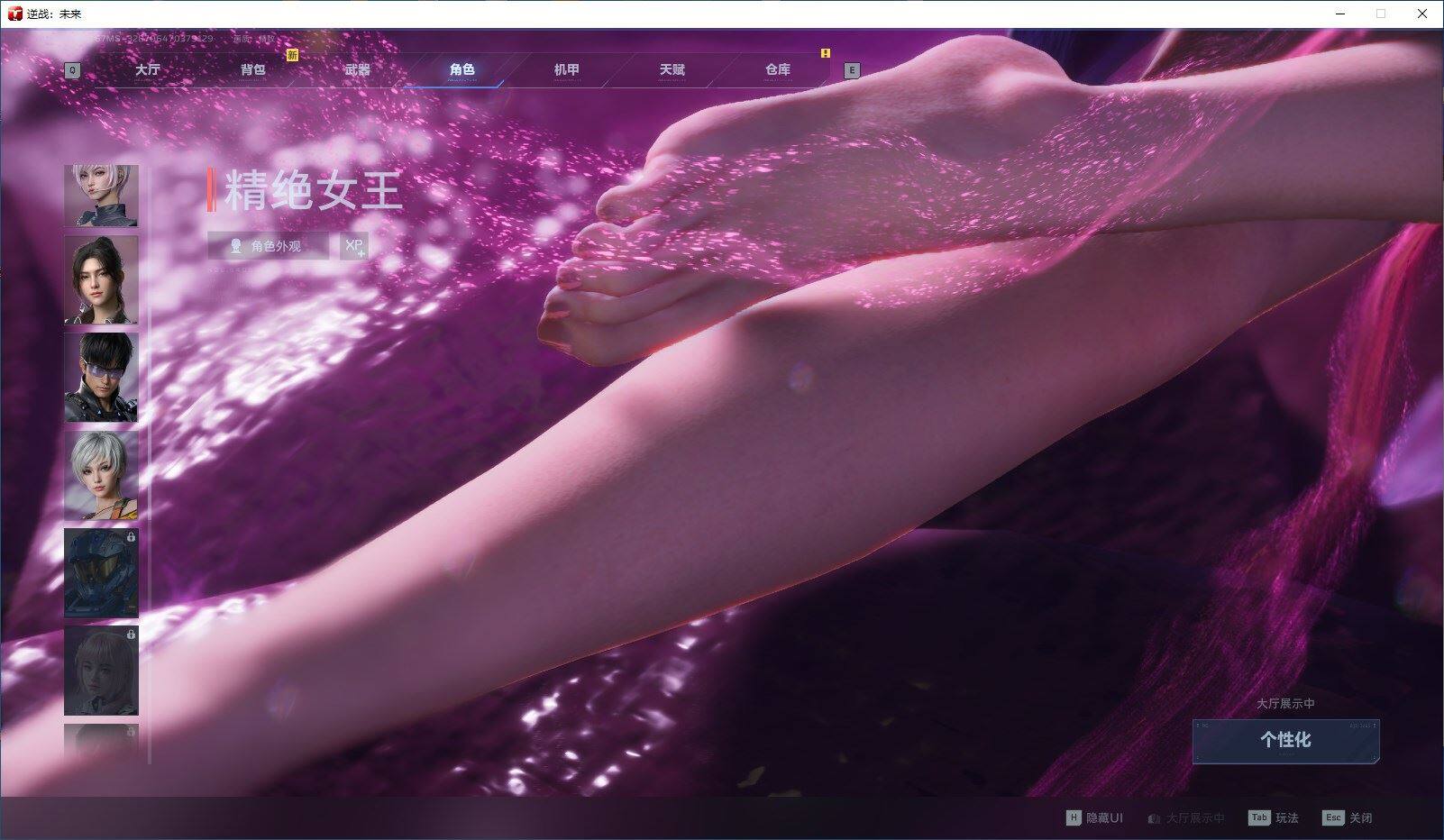
Task: Click the 大厅展示中 label above 个性化
Action: (1285, 704)
